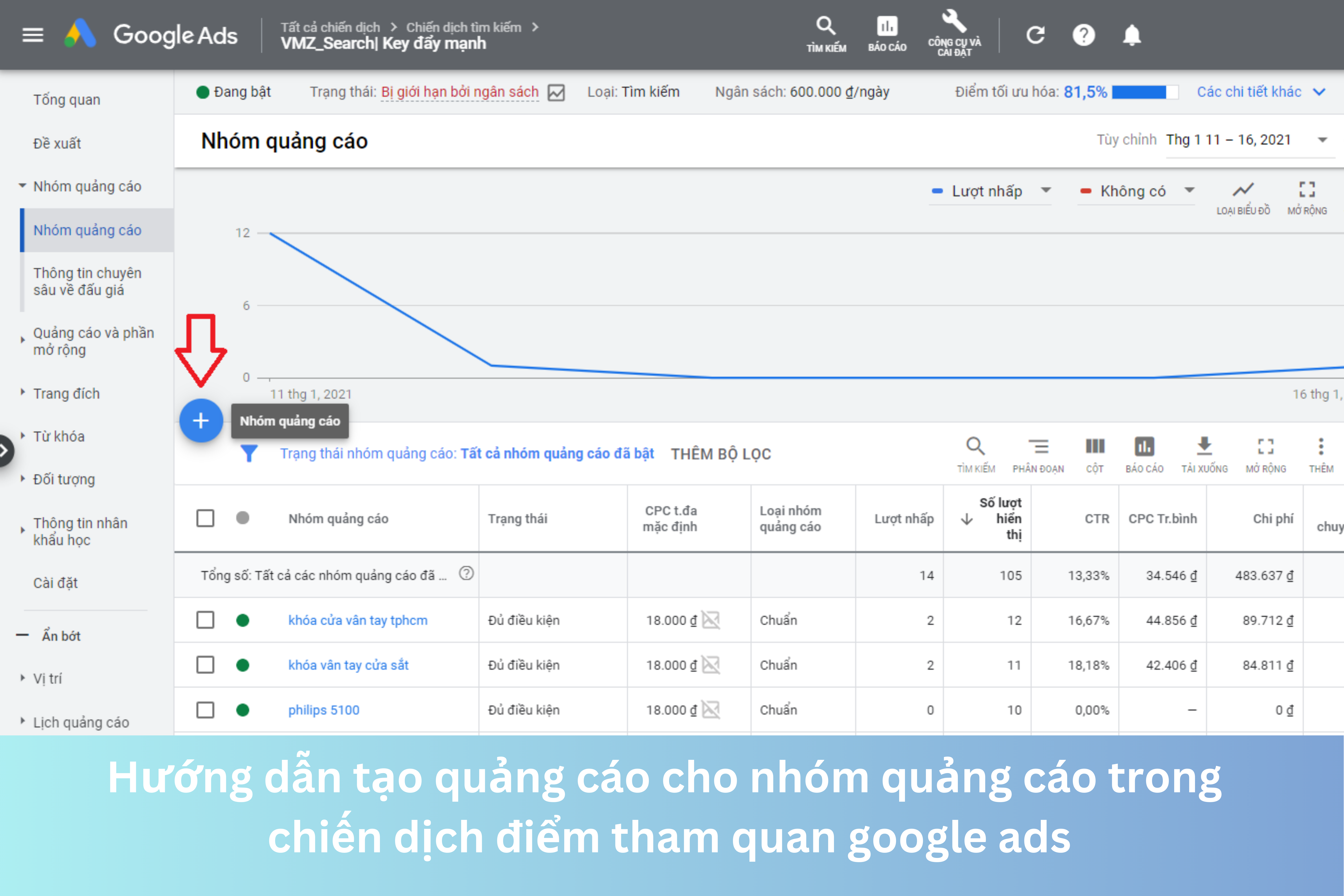Collapse Nhóm quảng cáo parent in sidebar

tap(22, 186)
